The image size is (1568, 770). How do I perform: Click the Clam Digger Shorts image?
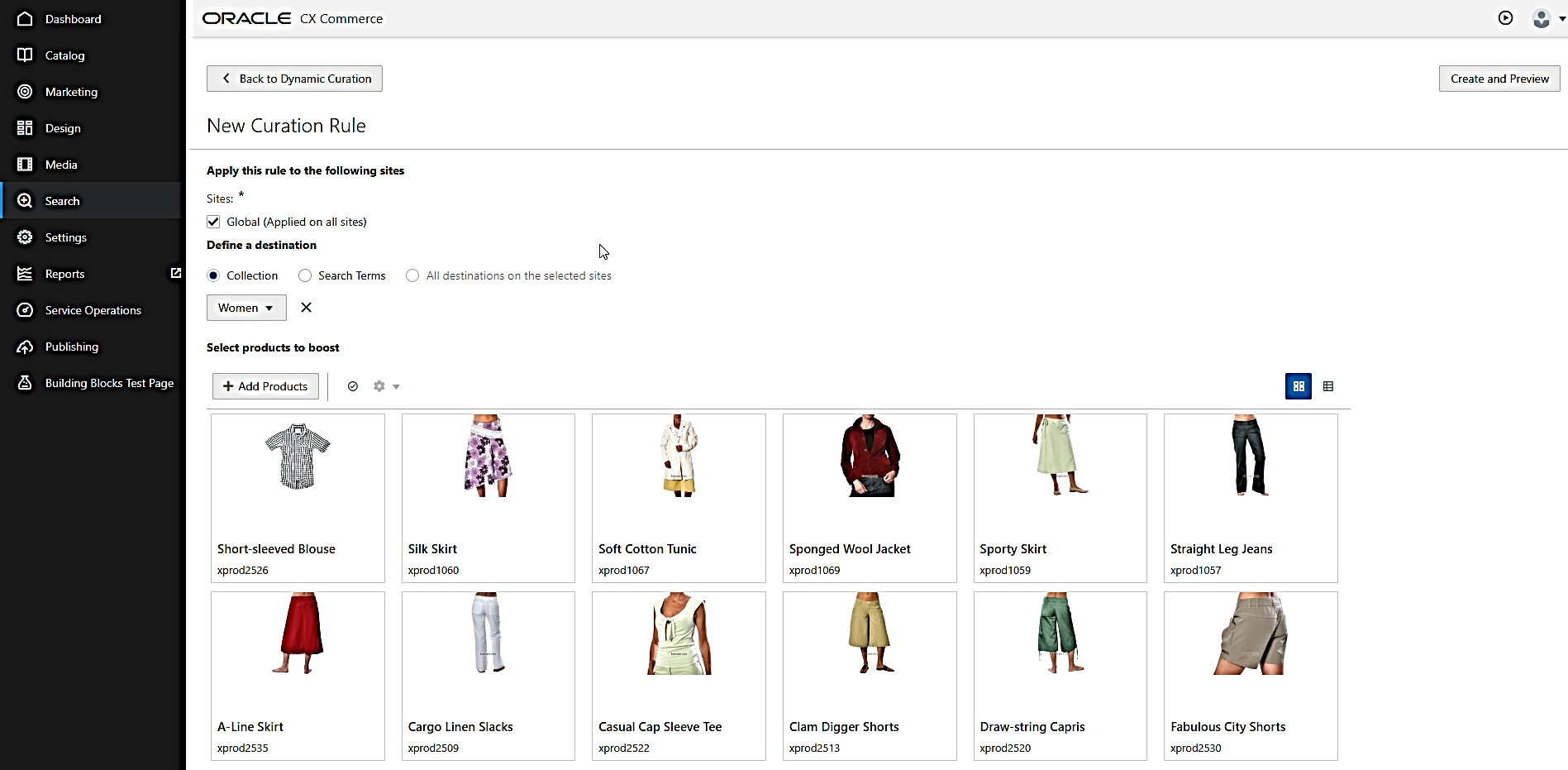(x=870, y=634)
